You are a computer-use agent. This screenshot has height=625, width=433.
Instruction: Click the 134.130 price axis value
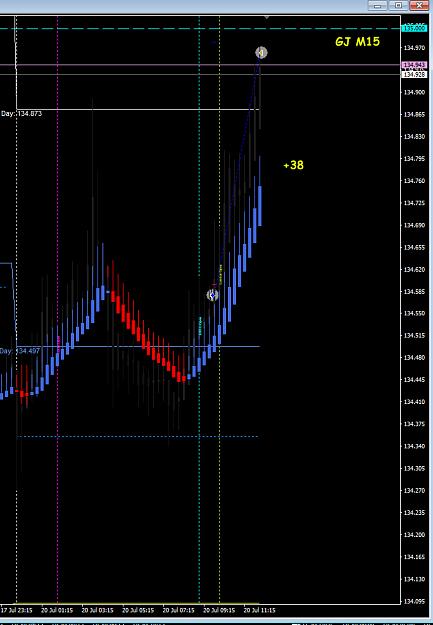(414, 579)
